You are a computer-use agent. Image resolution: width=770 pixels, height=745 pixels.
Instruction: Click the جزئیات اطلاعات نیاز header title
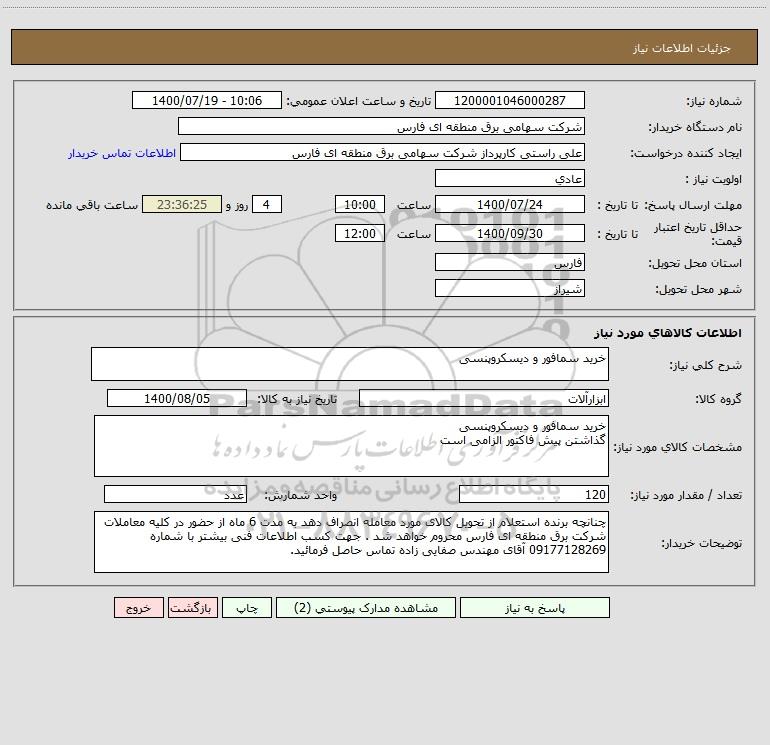(x=682, y=48)
